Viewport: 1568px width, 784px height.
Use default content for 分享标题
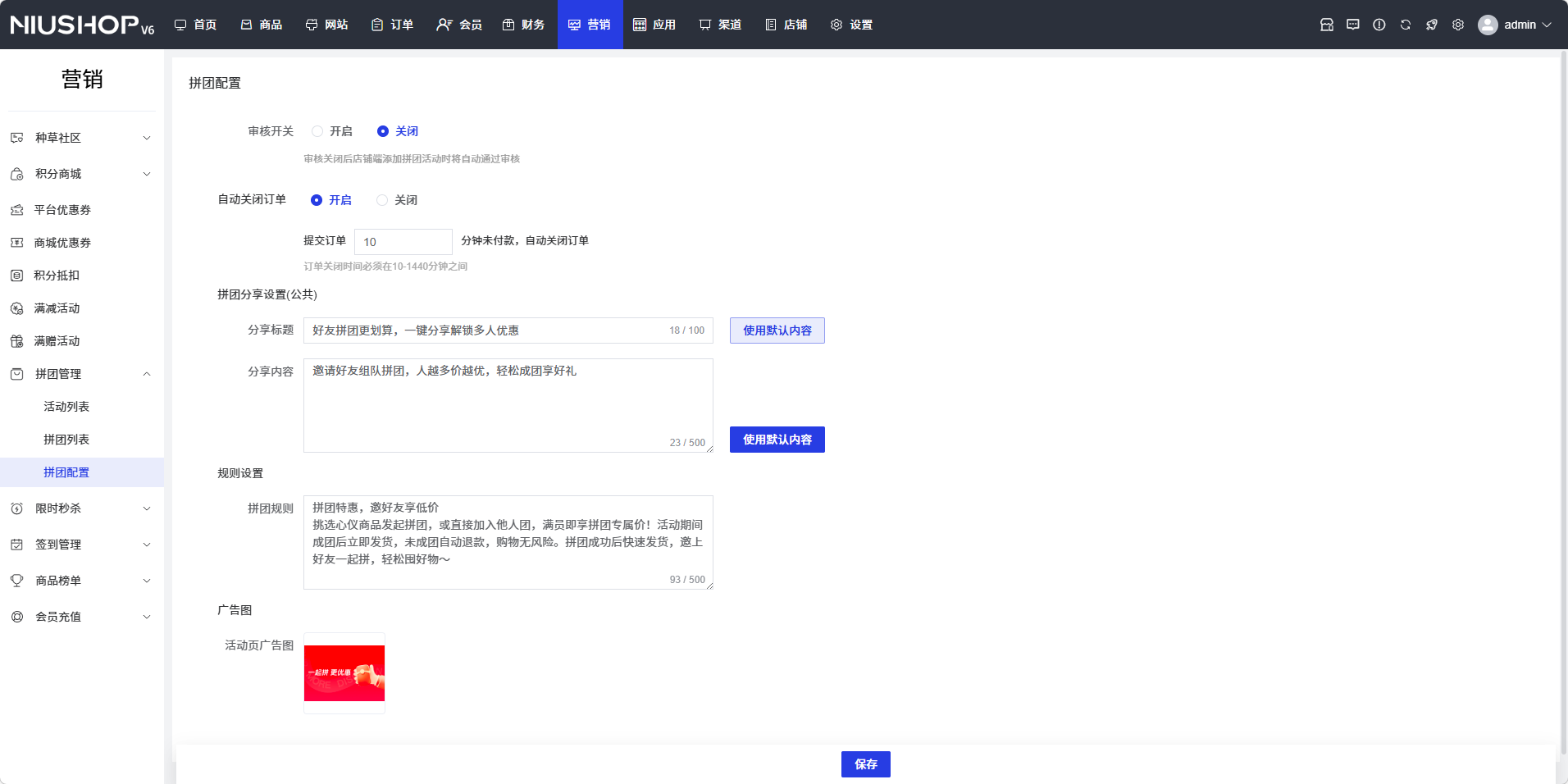pos(777,330)
